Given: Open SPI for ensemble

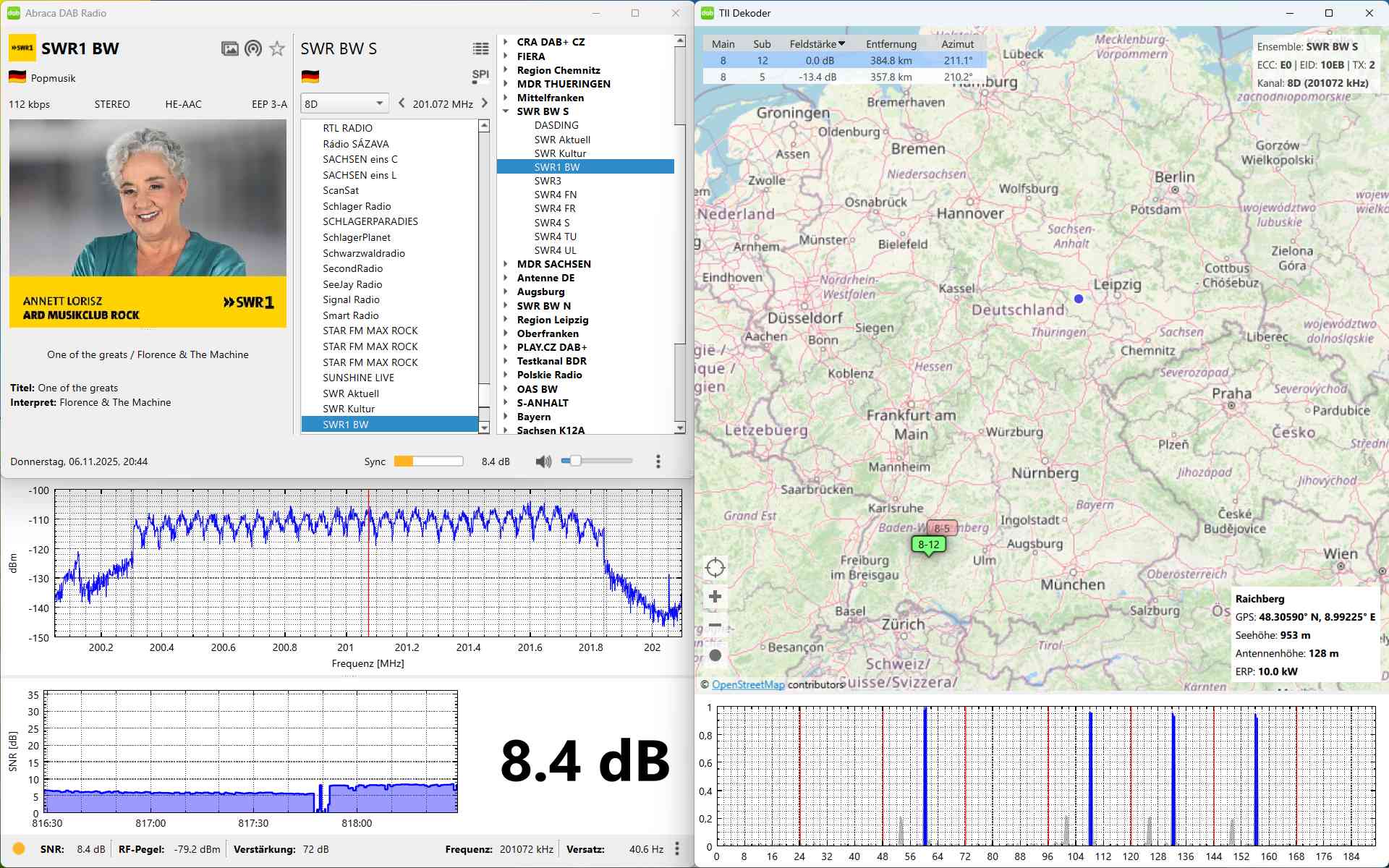Looking at the screenshot, I should point(480,75).
